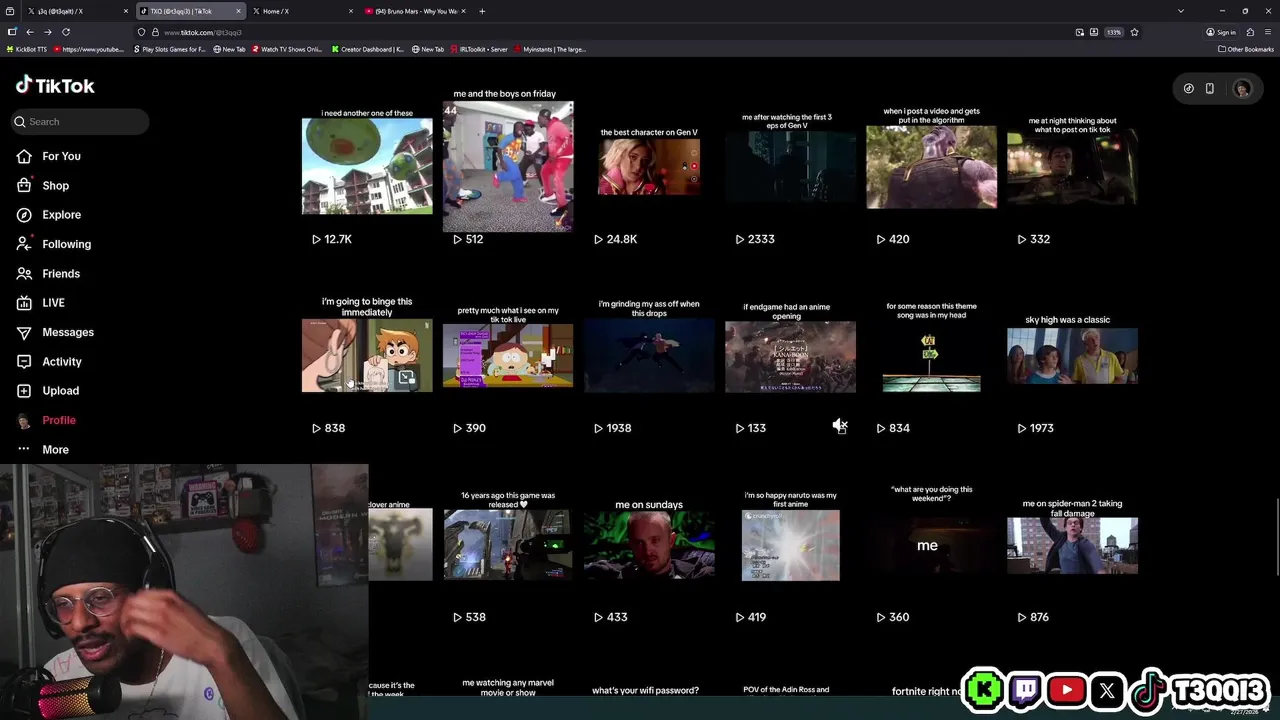Viewport: 1280px width, 720px height.
Task: Open the Play Slots Games bookmark
Action: (x=169, y=49)
